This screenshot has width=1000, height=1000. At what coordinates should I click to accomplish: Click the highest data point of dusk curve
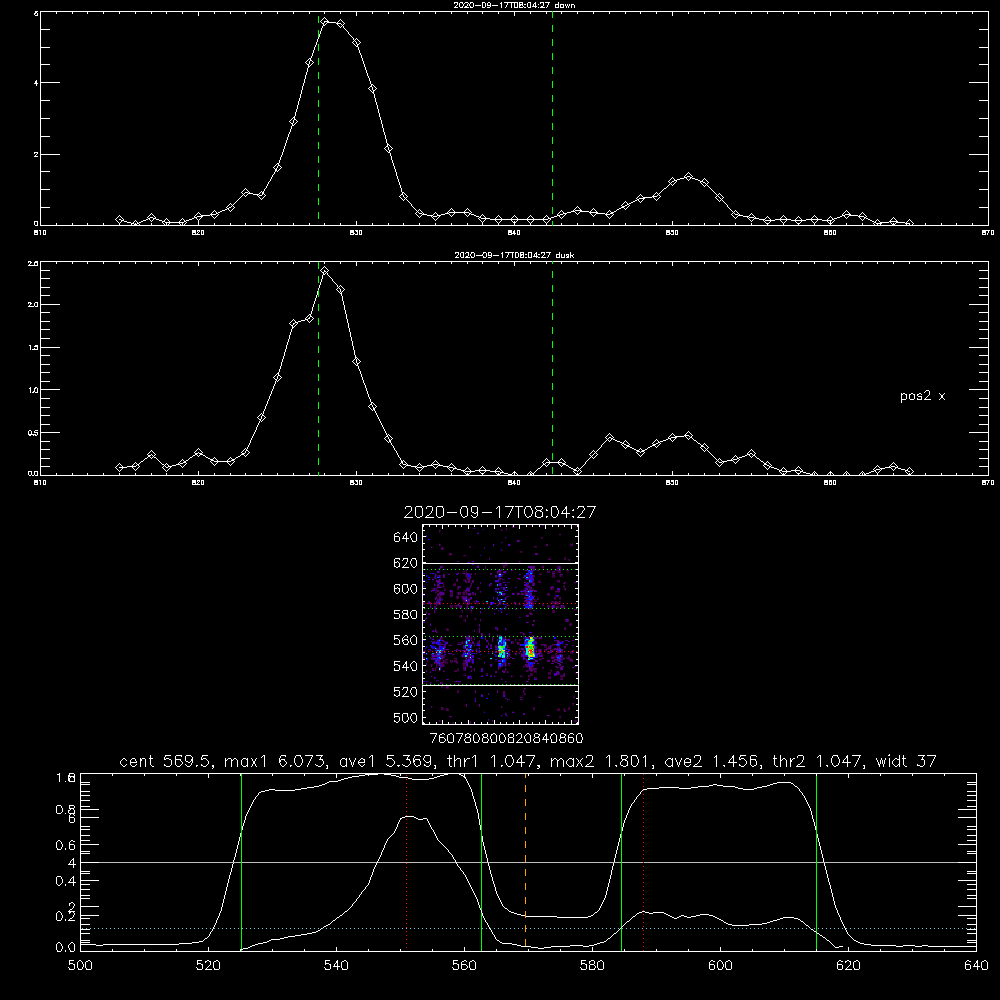tap(325, 270)
